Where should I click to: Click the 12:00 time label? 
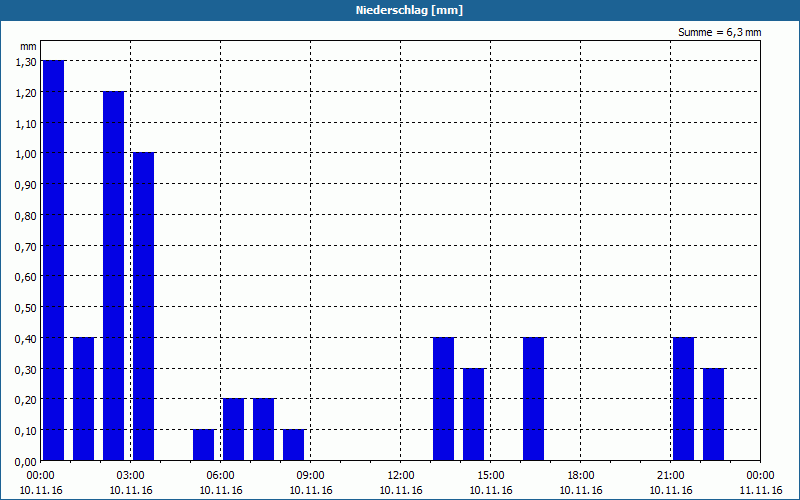click(x=401, y=476)
